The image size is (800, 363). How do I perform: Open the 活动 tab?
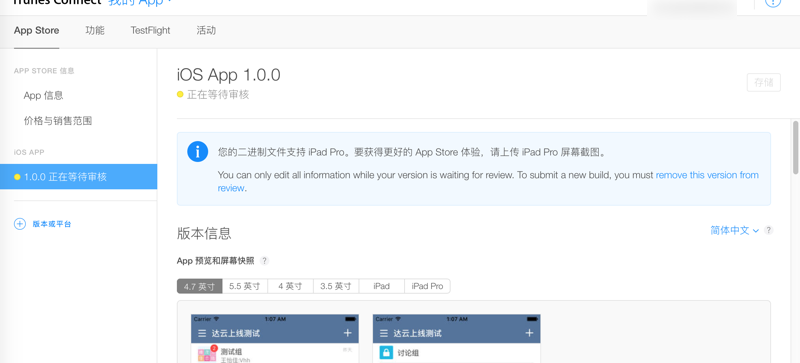pos(206,31)
